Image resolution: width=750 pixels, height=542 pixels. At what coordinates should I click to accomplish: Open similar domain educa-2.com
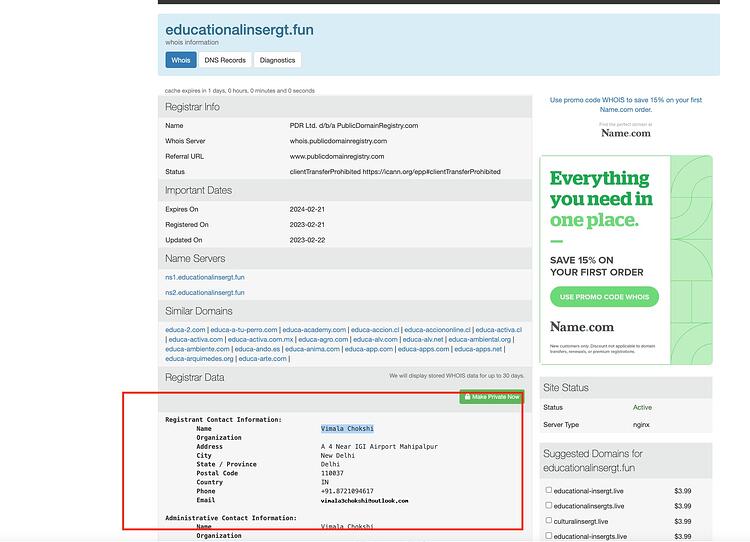185,330
